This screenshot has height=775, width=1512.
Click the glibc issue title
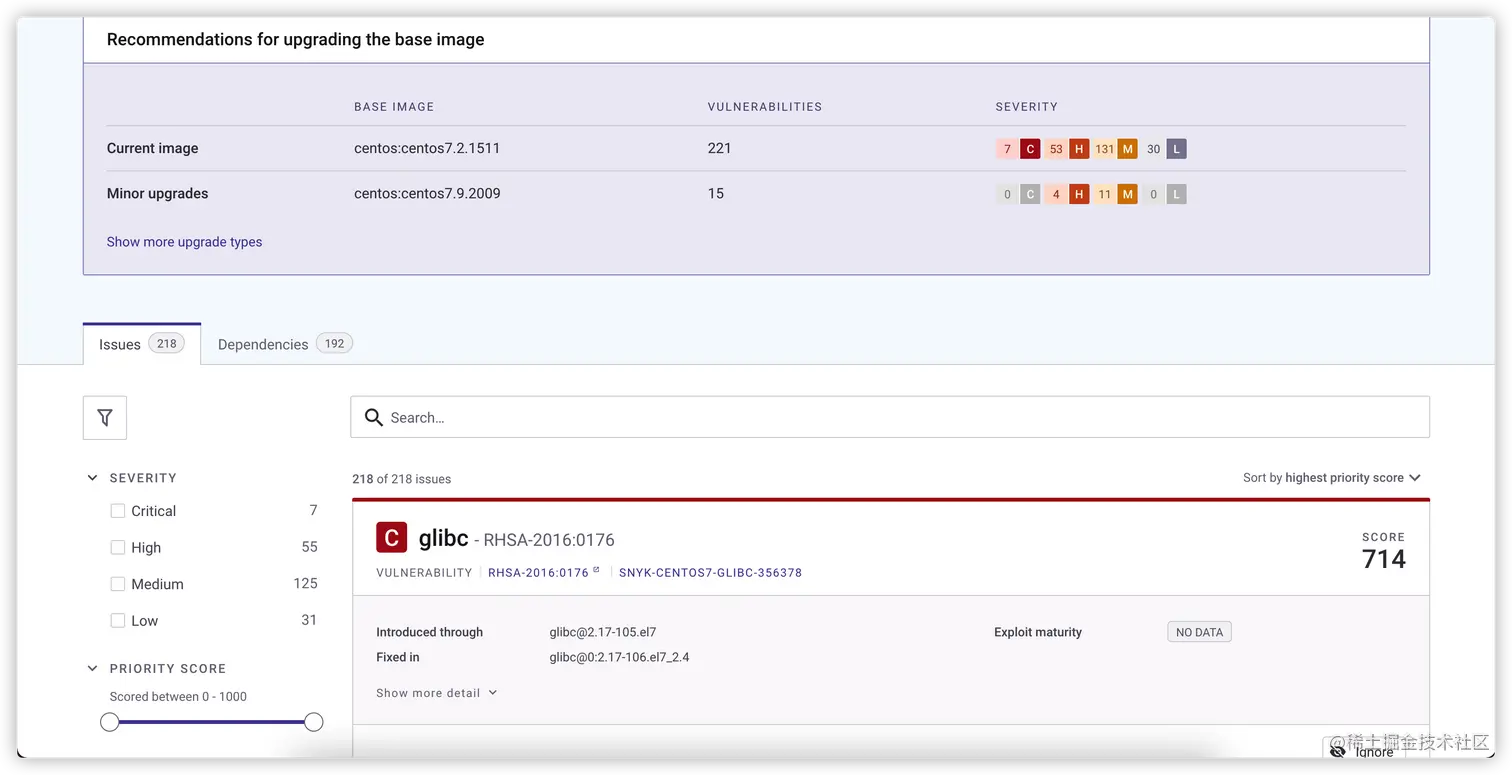444,538
